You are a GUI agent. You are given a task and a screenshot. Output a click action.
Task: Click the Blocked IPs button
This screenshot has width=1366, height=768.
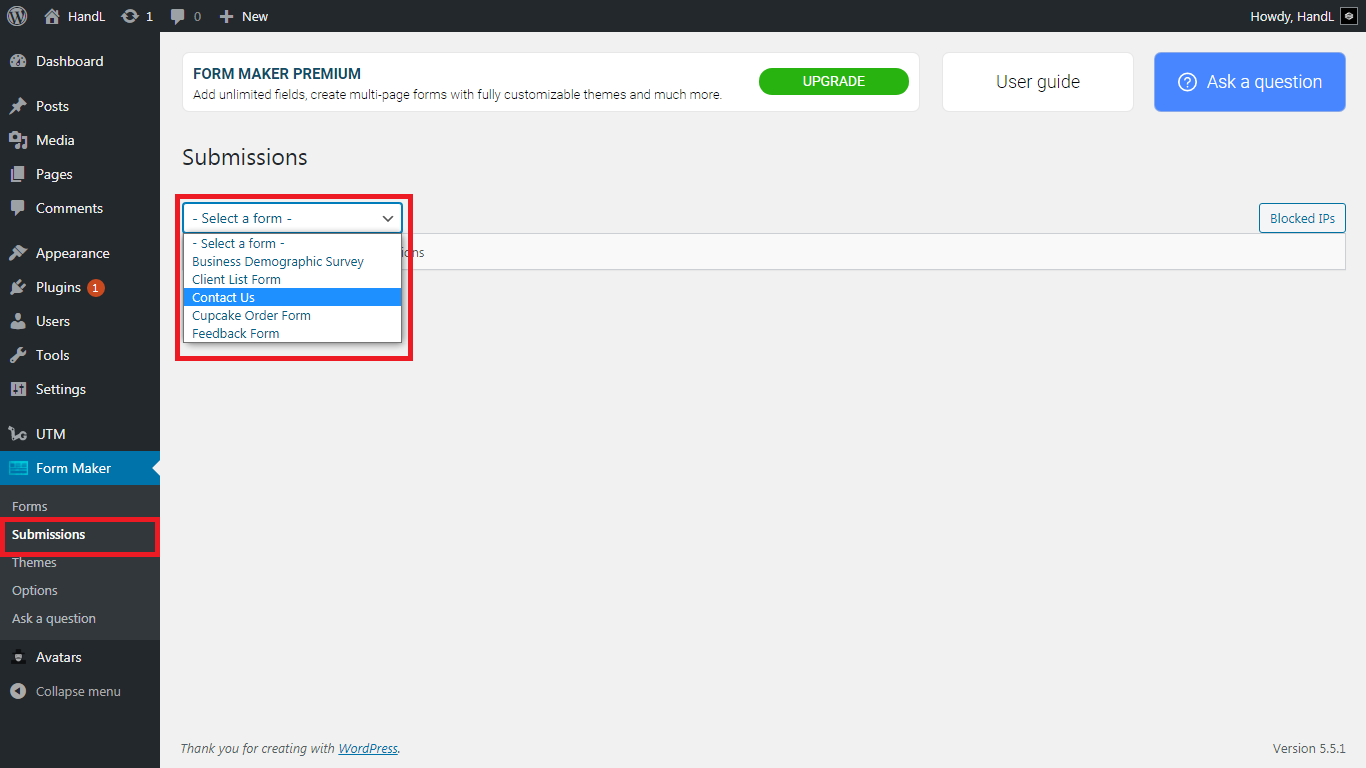pos(1301,218)
